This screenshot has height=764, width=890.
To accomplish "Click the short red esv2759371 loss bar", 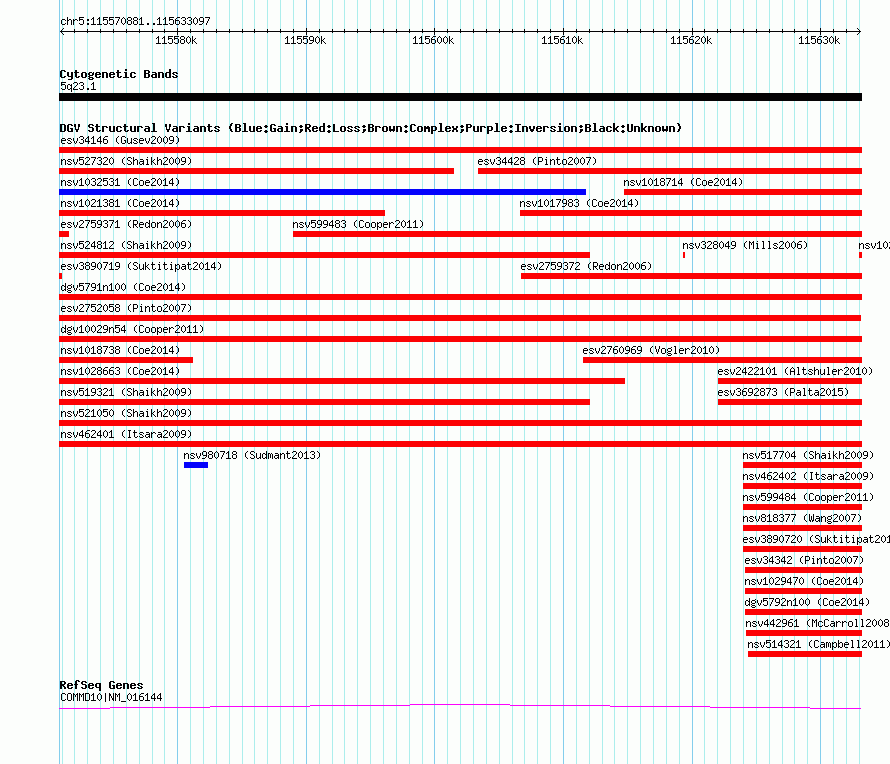I will point(64,234).
